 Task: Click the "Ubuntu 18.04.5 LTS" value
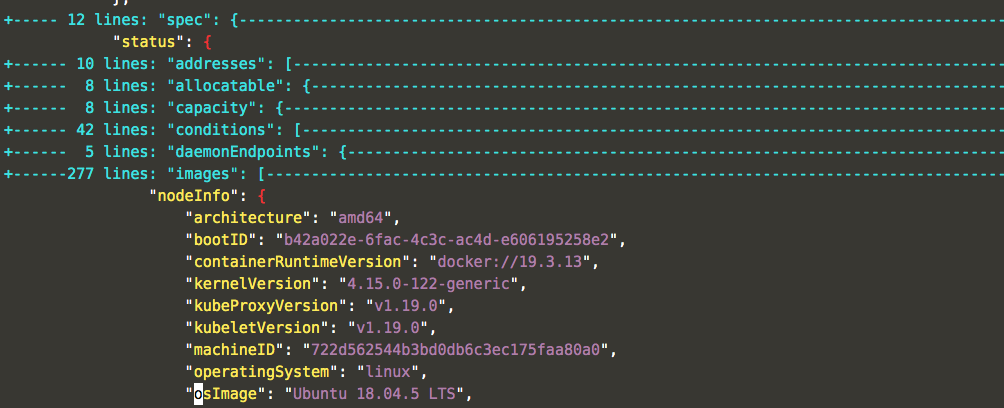372,394
